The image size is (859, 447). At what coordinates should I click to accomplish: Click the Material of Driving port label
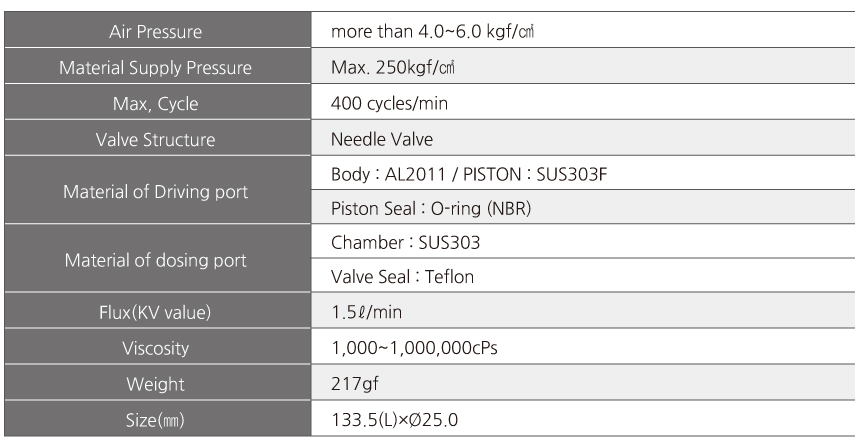tap(156, 191)
